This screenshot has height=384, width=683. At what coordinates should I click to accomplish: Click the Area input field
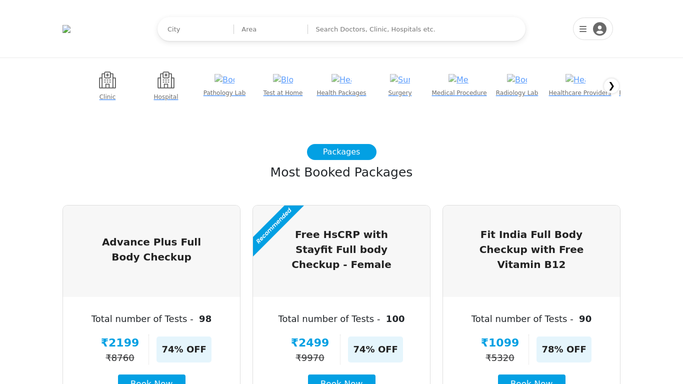coord(272,29)
